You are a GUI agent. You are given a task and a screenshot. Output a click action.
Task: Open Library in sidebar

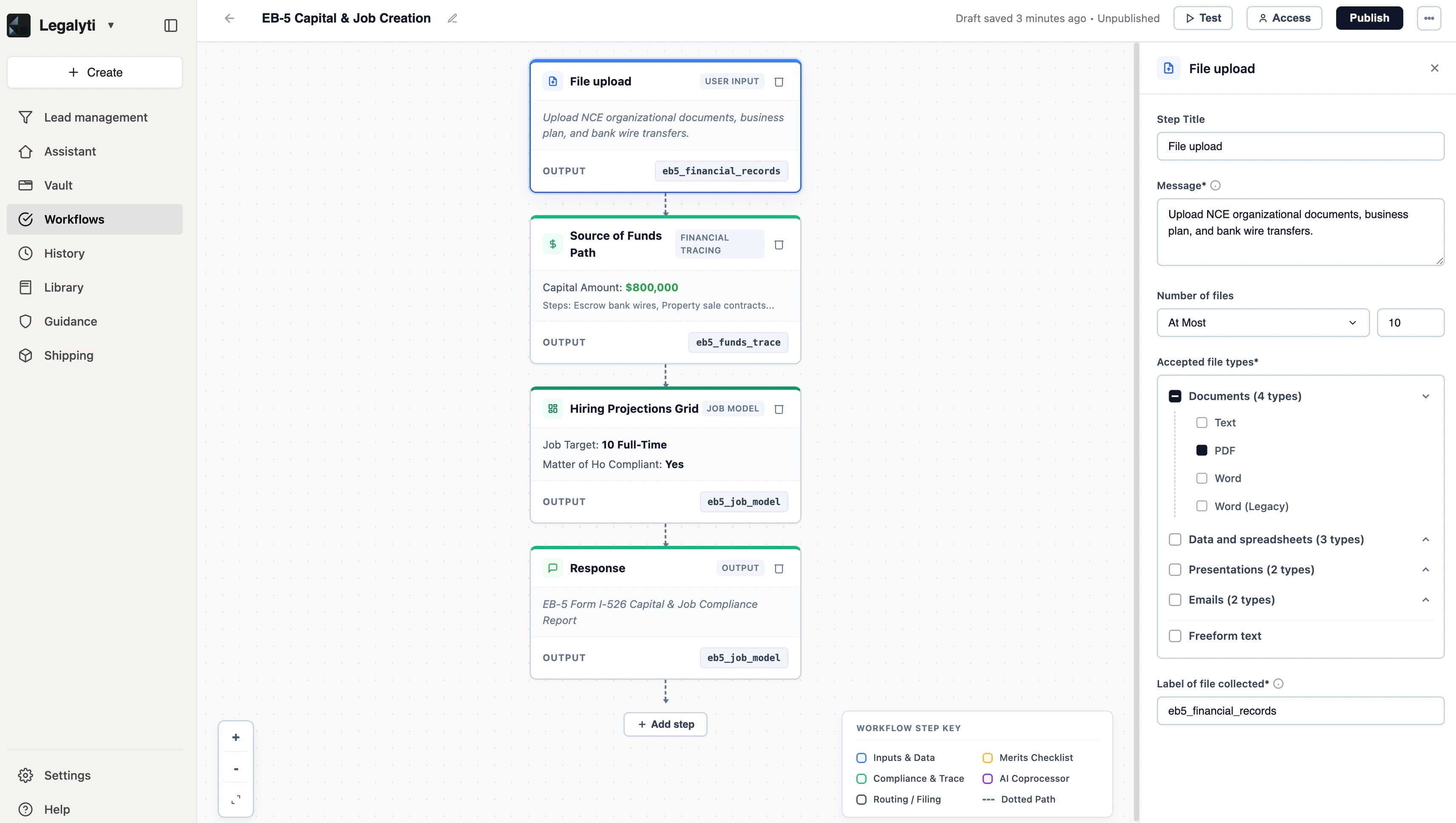95,287
